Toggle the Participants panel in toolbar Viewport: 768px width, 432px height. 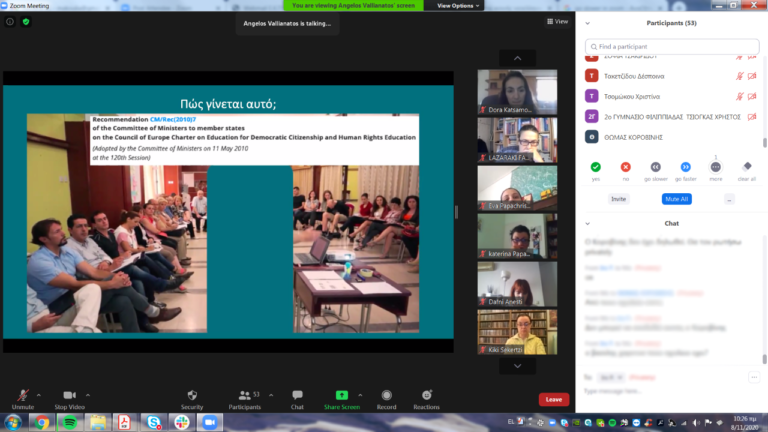click(244, 399)
